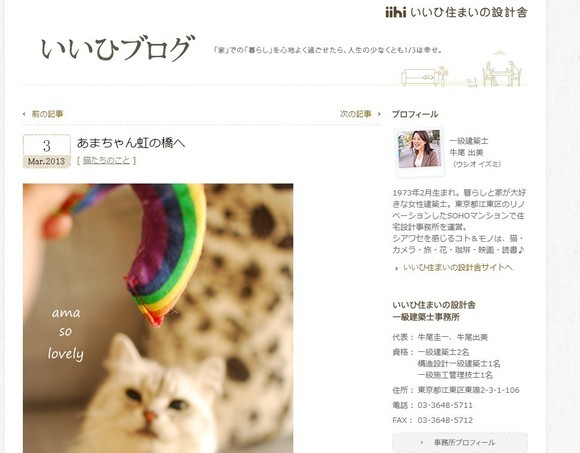Viewport: 580px width, 453px height.
Task: Click the いいひ住まいの設計舎 header text
Action: point(469,13)
